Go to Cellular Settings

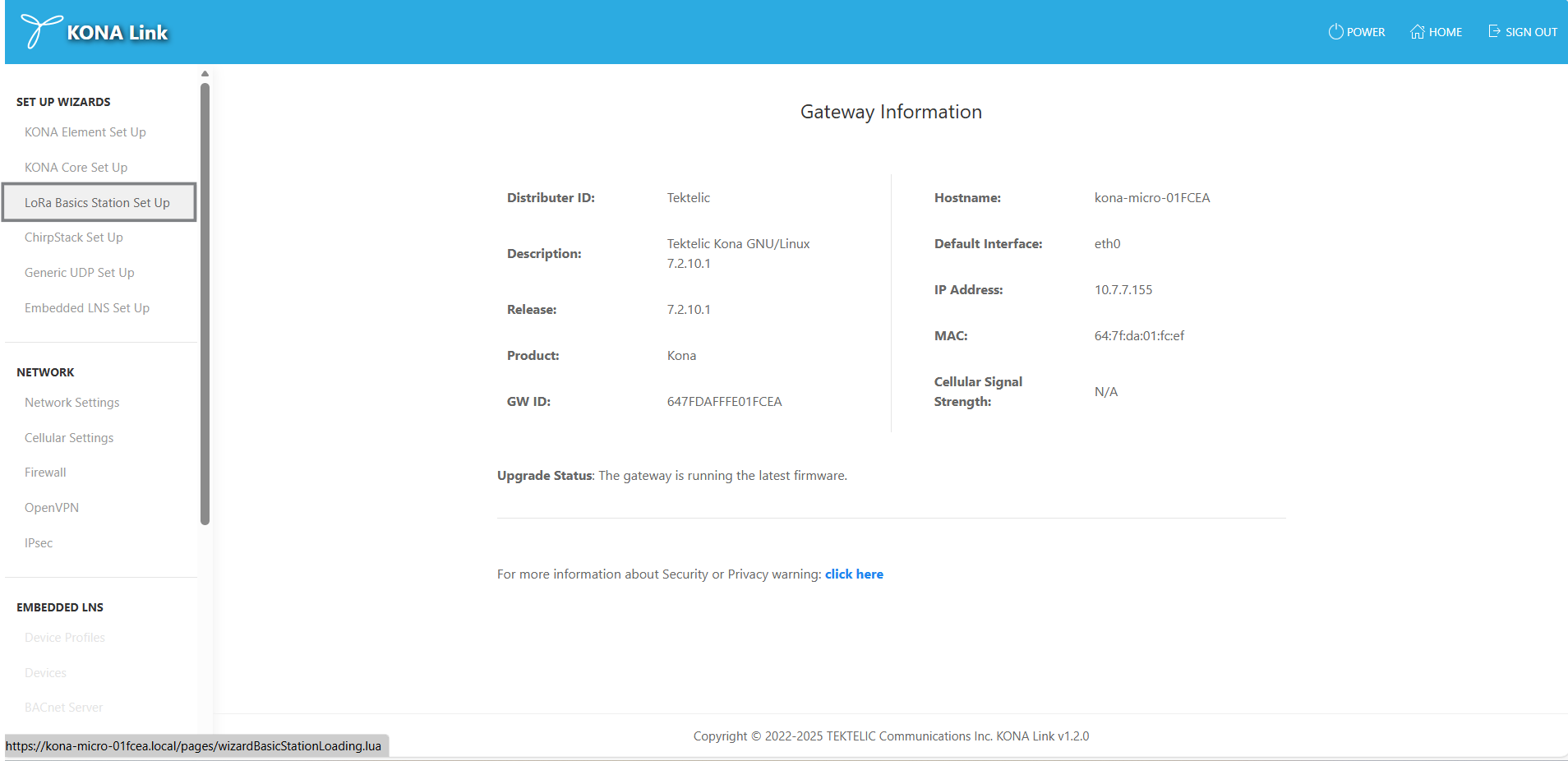point(69,438)
